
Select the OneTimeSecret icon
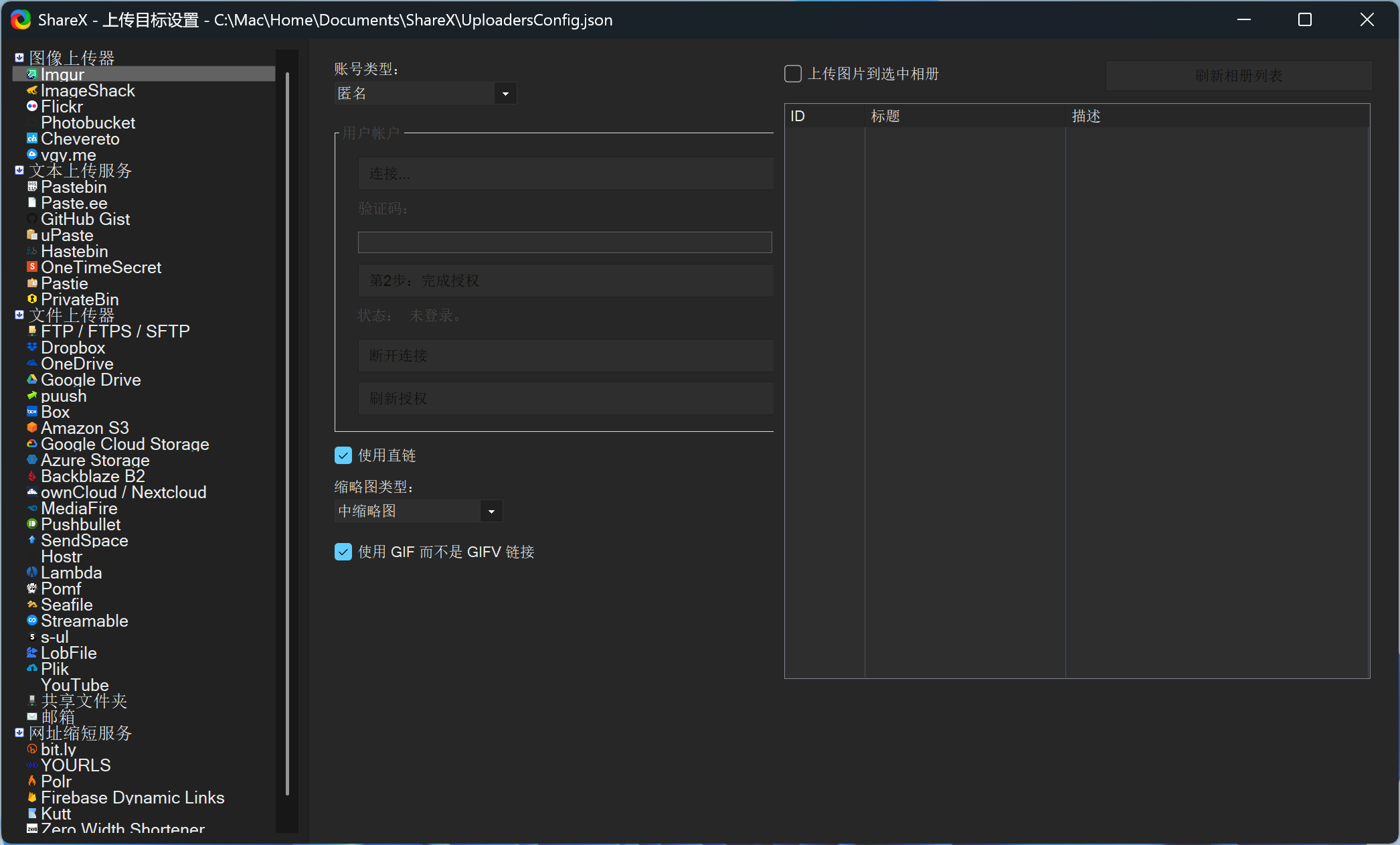(x=31, y=267)
